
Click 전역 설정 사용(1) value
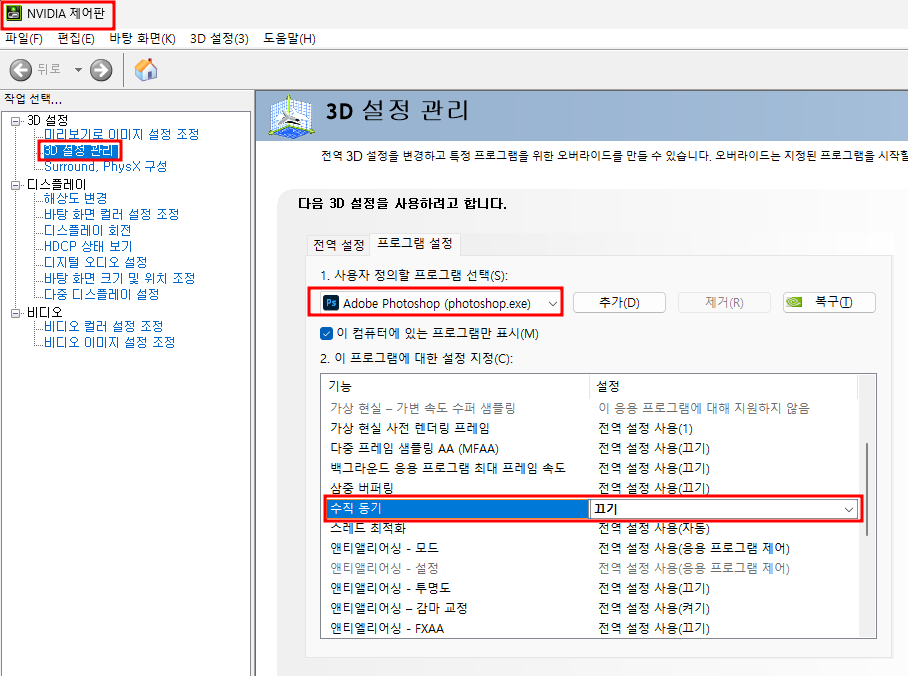pyautogui.click(x=646, y=429)
